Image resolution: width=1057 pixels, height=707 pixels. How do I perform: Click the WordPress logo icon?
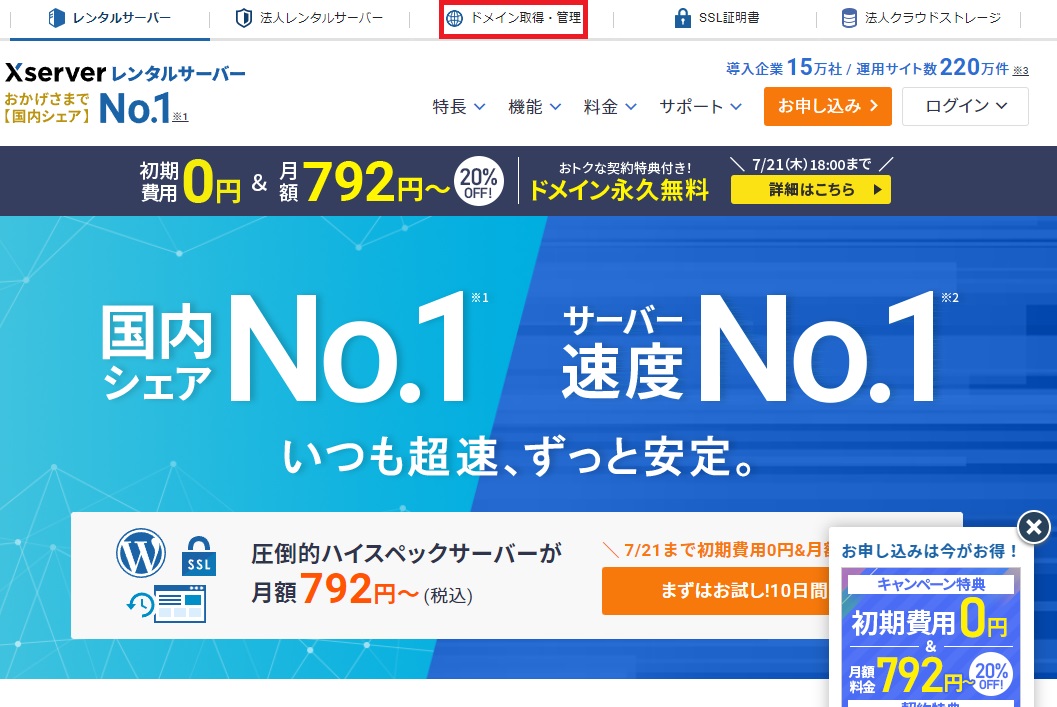point(141,553)
